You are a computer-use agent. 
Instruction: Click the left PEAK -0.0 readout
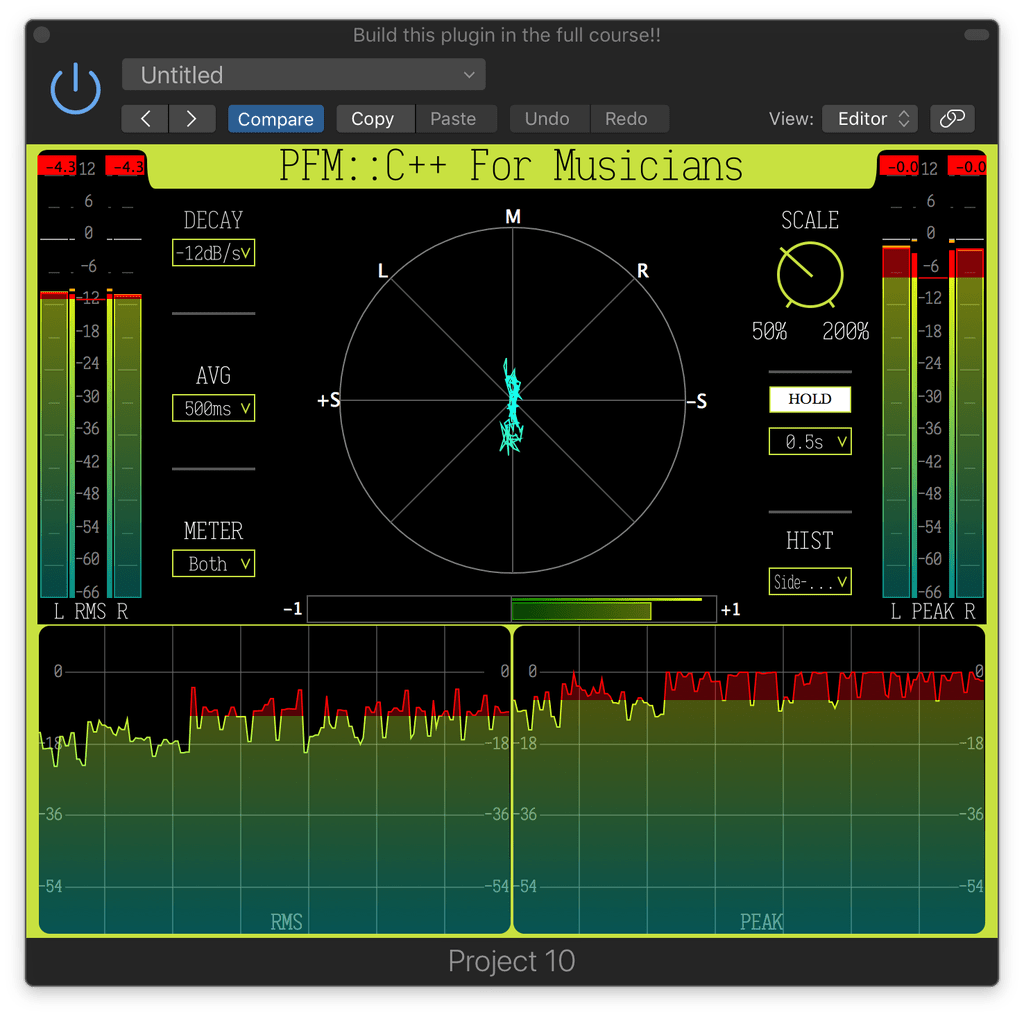[899, 167]
